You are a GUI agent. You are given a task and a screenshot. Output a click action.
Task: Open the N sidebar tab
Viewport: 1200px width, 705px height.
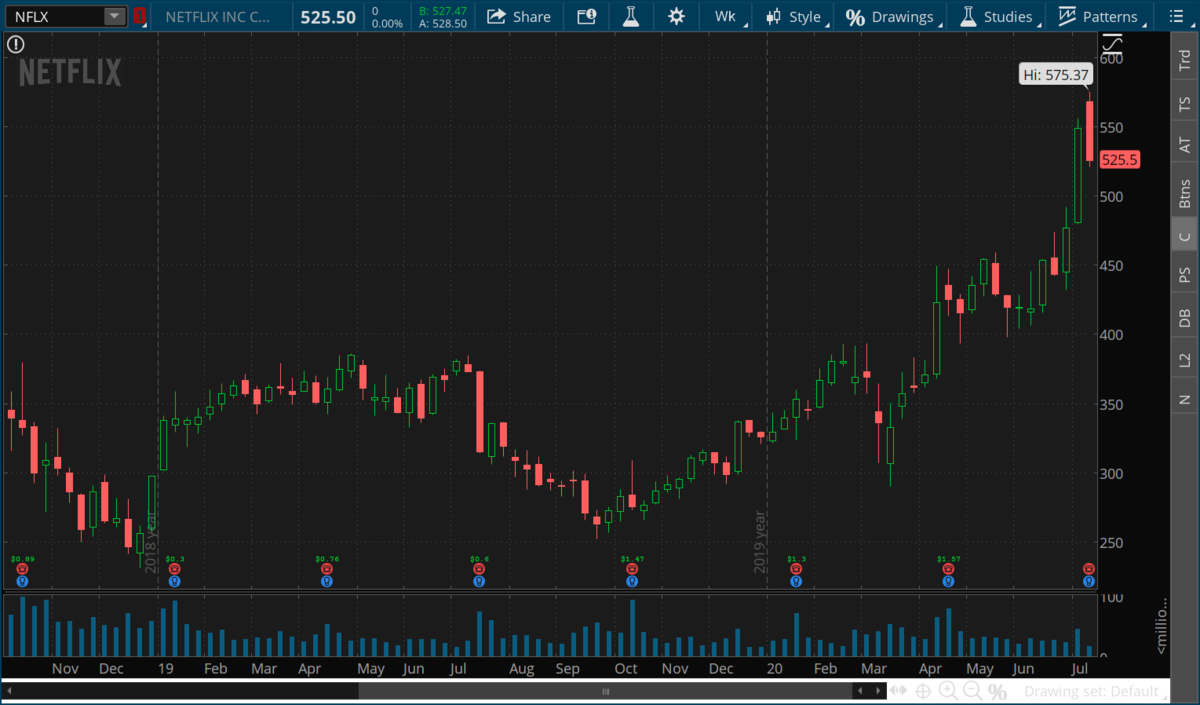coord(1185,400)
